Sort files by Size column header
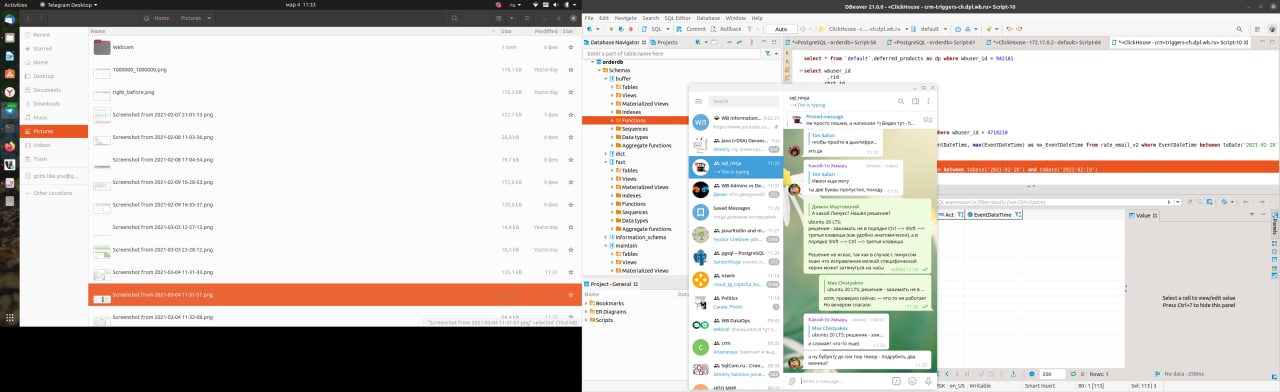Viewport: 1280px width, 392px height. point(506,31)
